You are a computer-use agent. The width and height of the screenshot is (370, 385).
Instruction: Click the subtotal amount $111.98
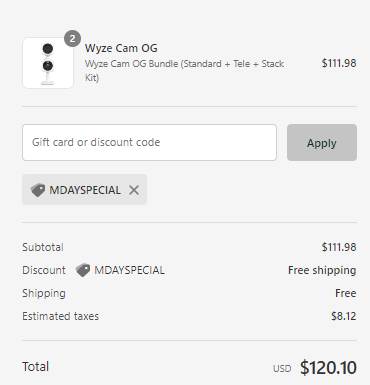339,247
